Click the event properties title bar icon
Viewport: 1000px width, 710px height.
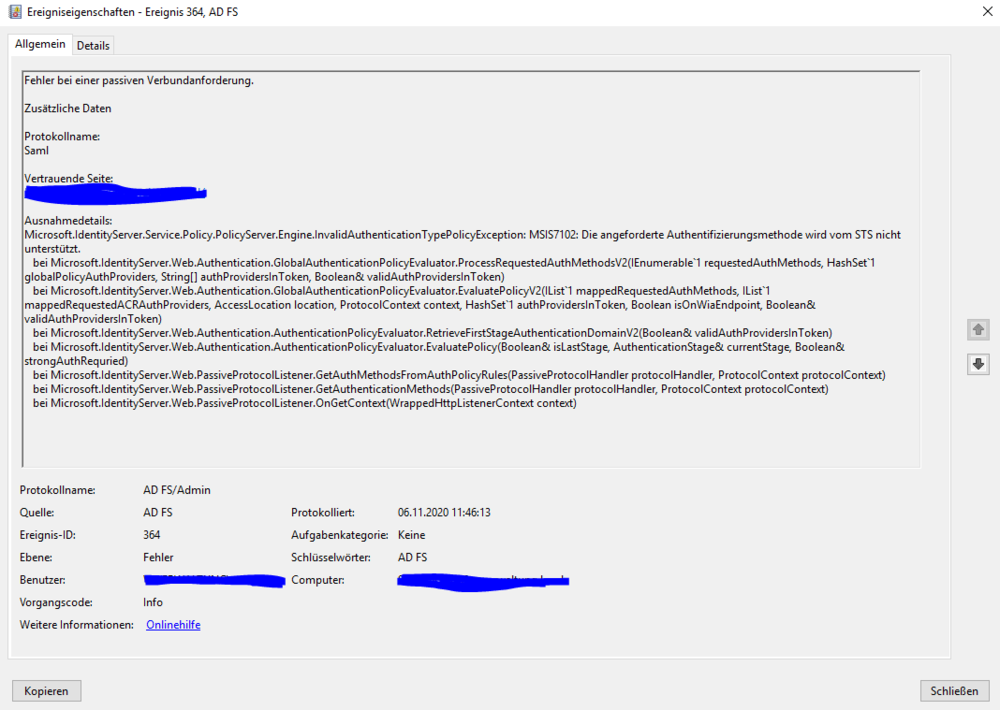[14, 12]
